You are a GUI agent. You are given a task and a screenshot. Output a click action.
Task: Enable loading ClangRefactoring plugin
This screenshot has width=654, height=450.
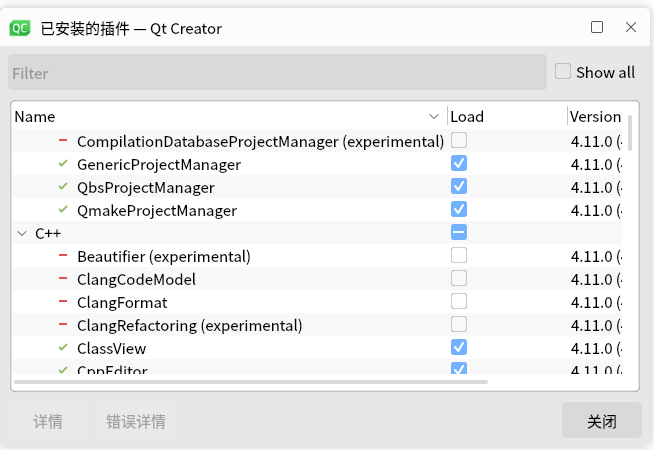click(459, 324)
